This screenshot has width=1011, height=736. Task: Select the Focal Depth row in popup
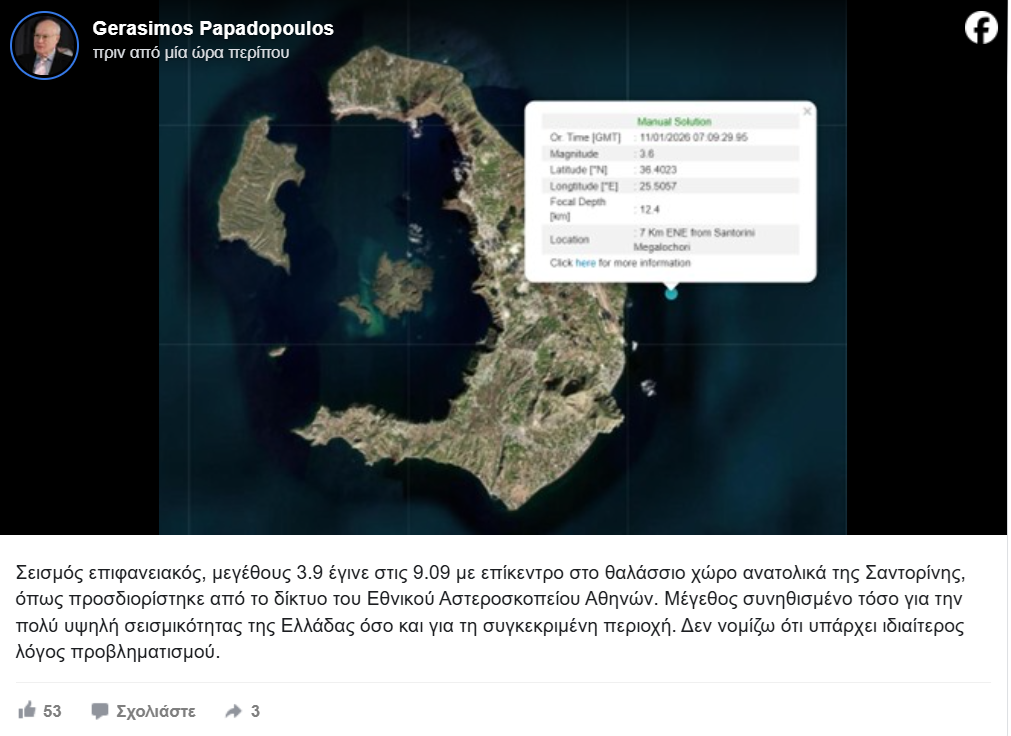pyautogui.click(x=670, y=208)
